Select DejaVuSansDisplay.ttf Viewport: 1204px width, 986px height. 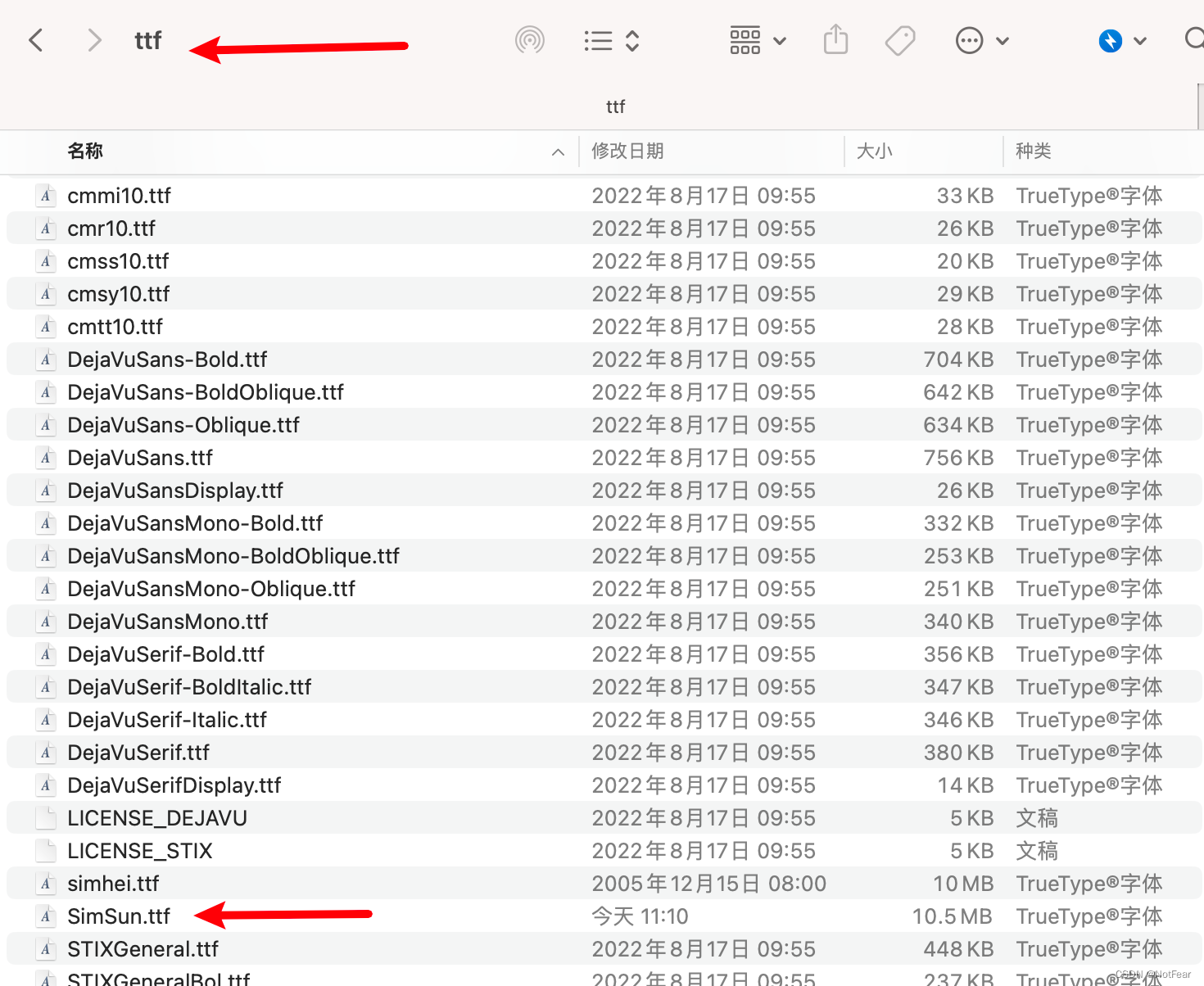pyautogui.click(x=604, y=491)
